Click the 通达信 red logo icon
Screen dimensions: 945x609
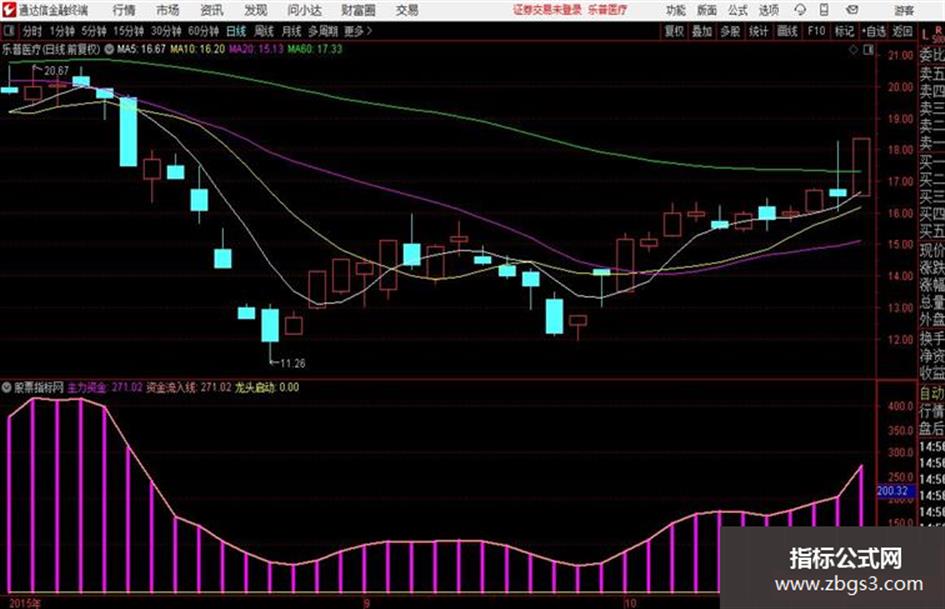9,10
